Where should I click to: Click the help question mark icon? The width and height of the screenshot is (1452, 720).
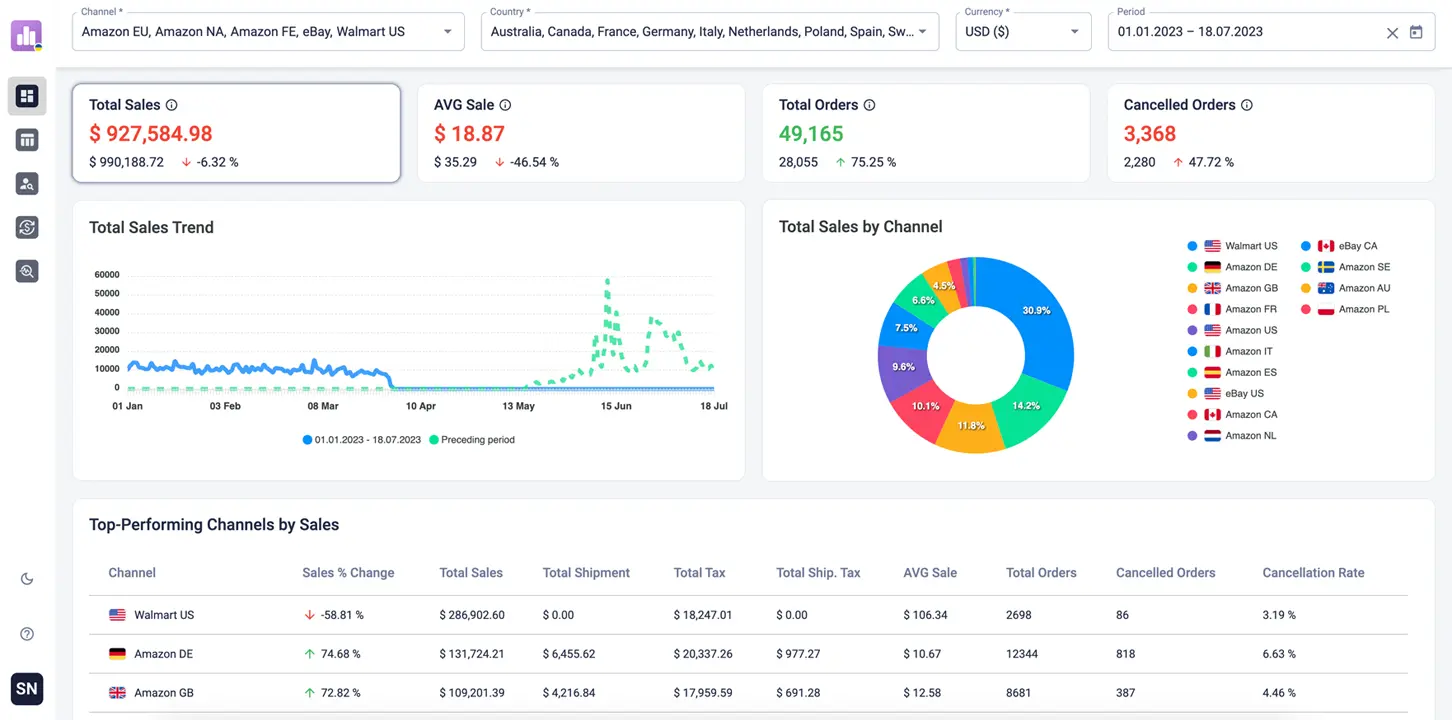coord(27,634)
